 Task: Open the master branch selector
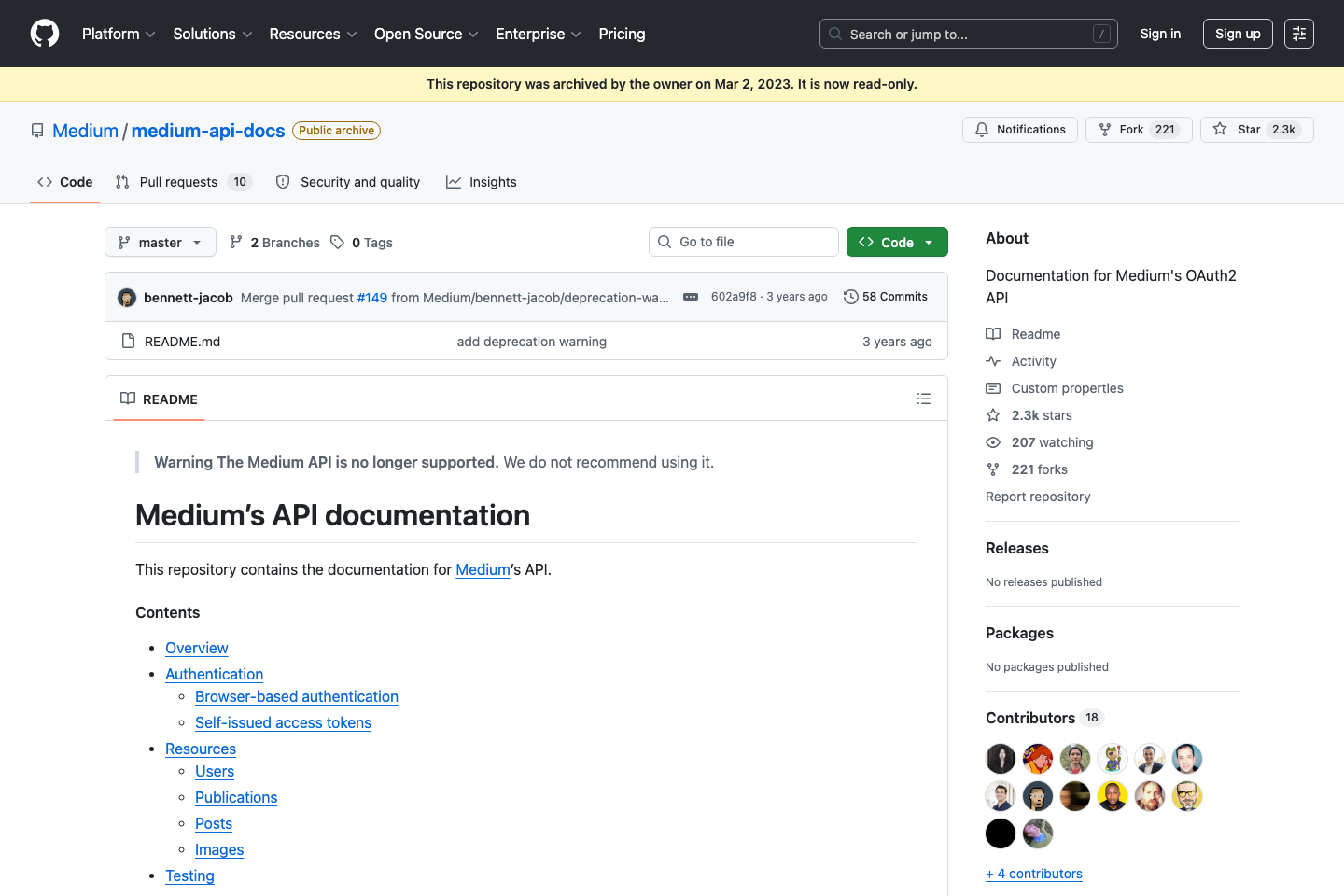(x=160, y=242)
